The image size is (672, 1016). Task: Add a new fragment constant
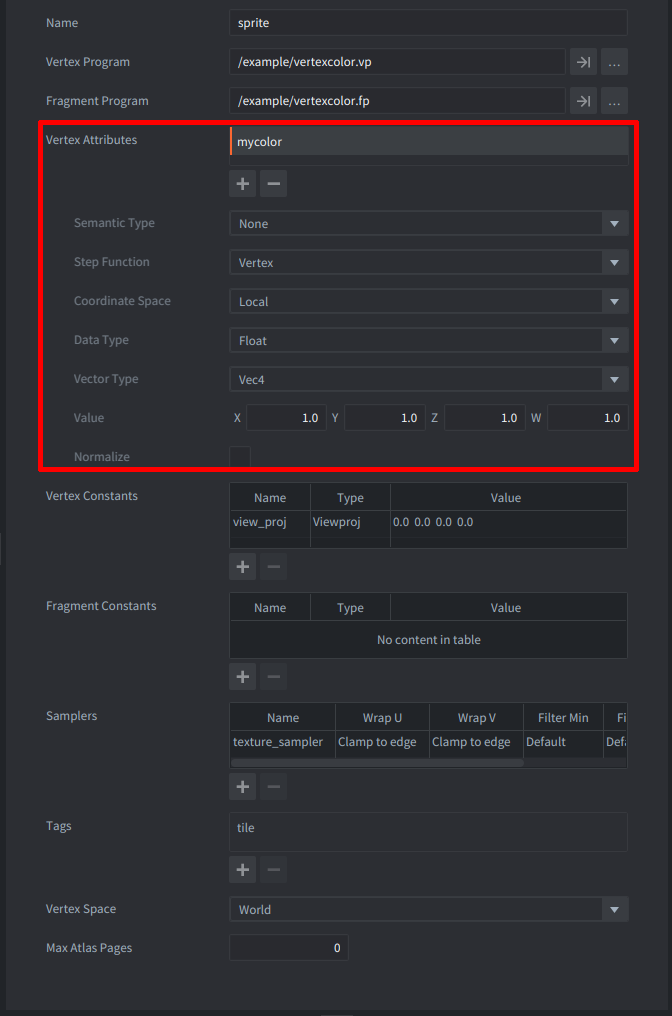point(243,676)
